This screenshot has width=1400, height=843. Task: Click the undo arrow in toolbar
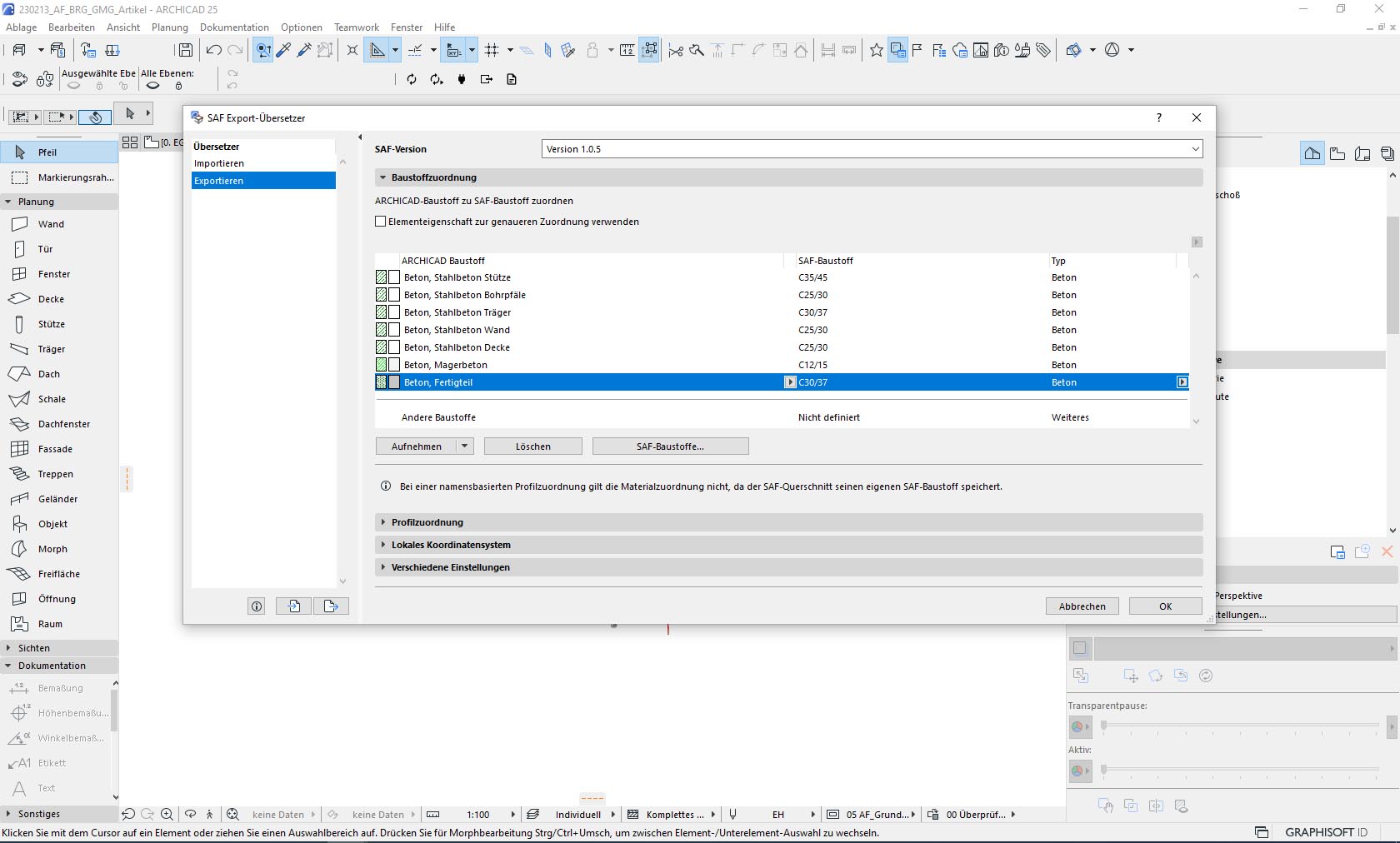tap(214, 50)
